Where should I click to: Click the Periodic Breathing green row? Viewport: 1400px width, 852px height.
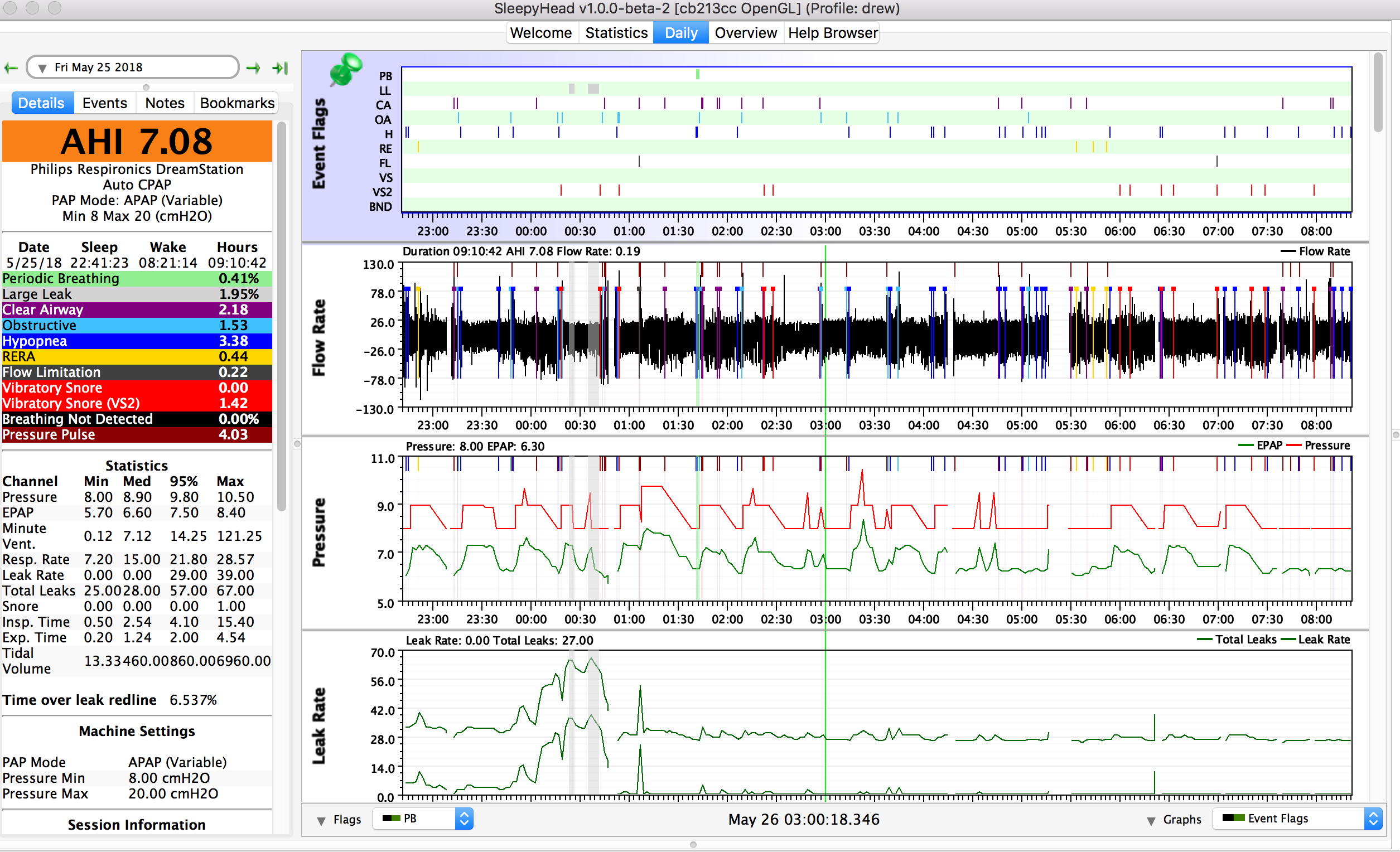[137, 278]
